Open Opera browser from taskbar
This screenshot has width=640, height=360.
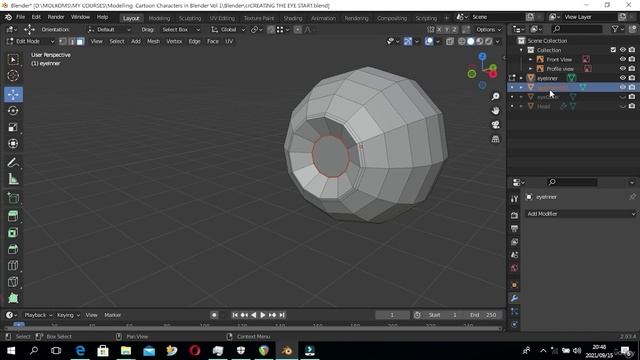(195, 351)
